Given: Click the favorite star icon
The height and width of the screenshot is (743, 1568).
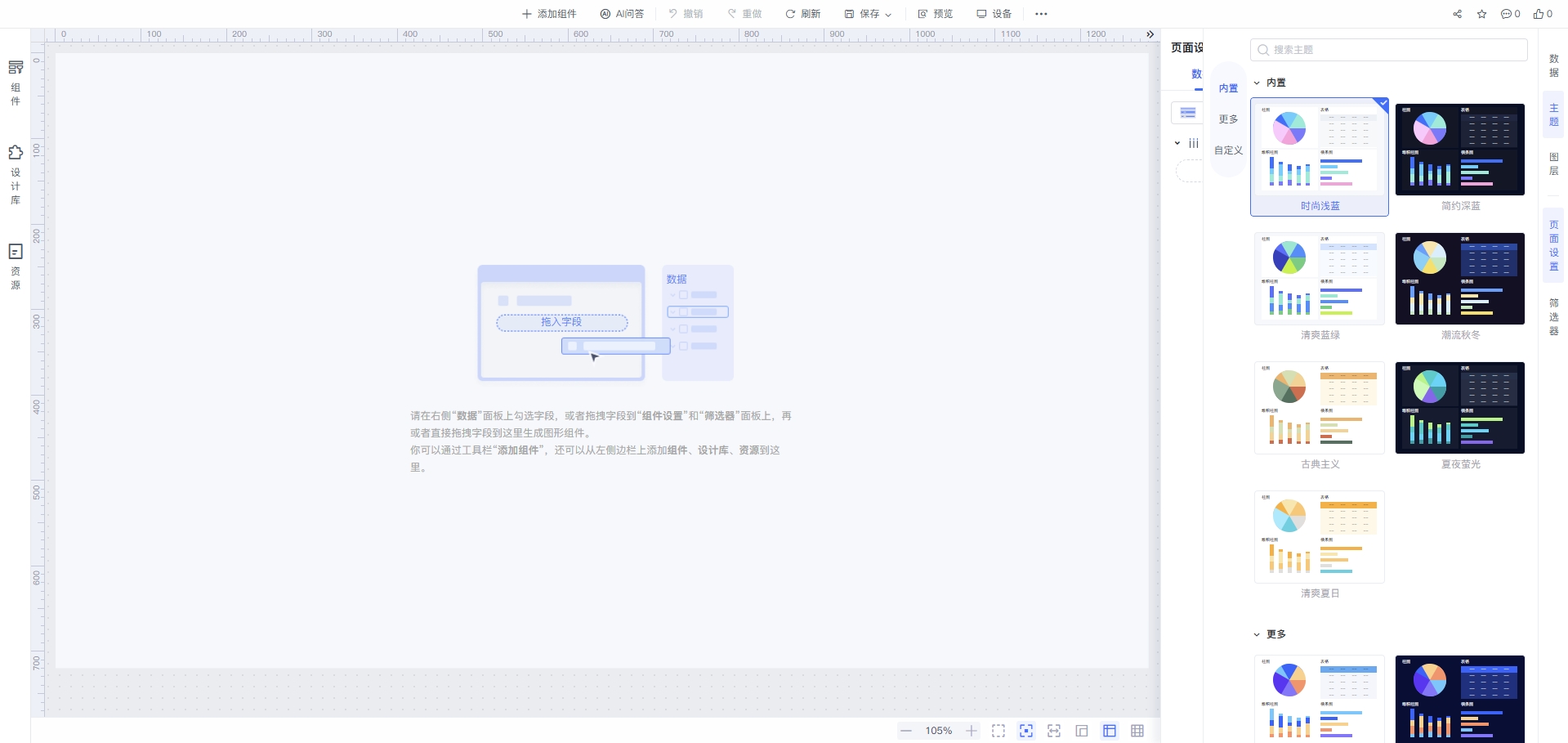Looking at the screenshot, I should click(1481, 14).
